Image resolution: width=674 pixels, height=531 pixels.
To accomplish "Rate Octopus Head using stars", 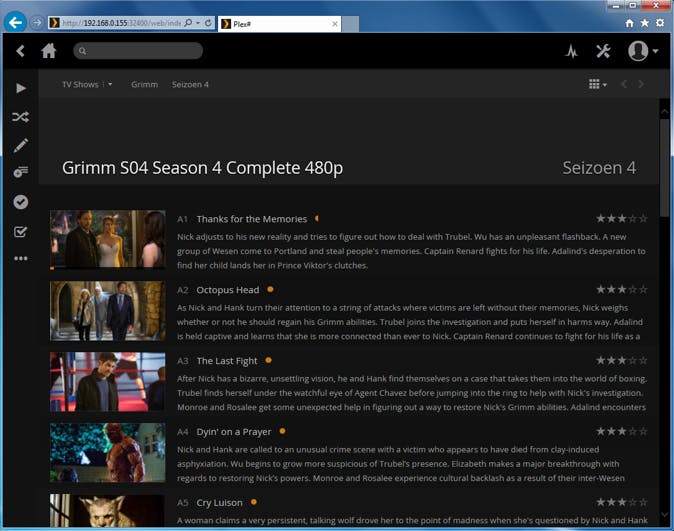I will pyautogui.click(x=622, y=289).
